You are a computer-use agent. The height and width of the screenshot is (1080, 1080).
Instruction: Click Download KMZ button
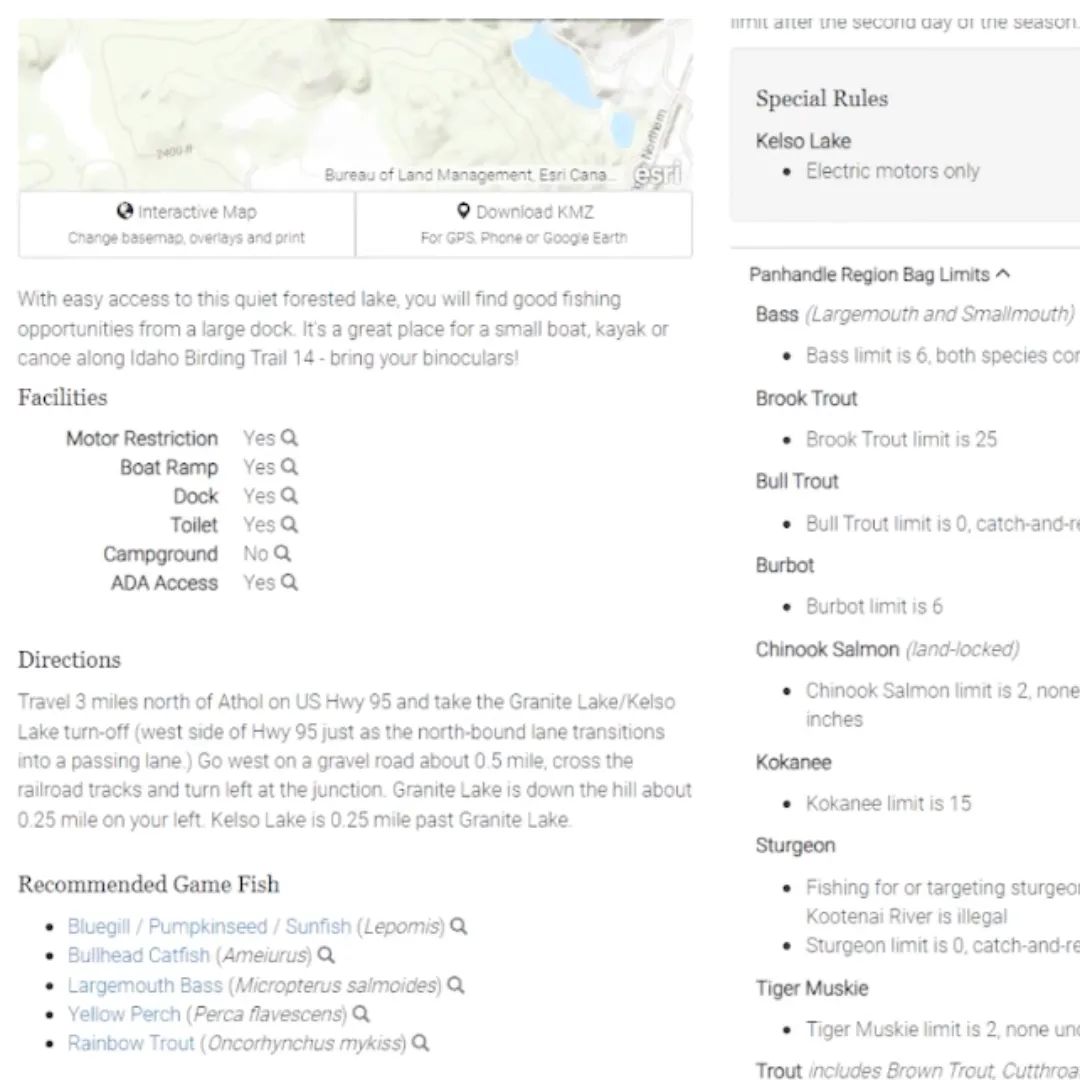pos(524,225)
